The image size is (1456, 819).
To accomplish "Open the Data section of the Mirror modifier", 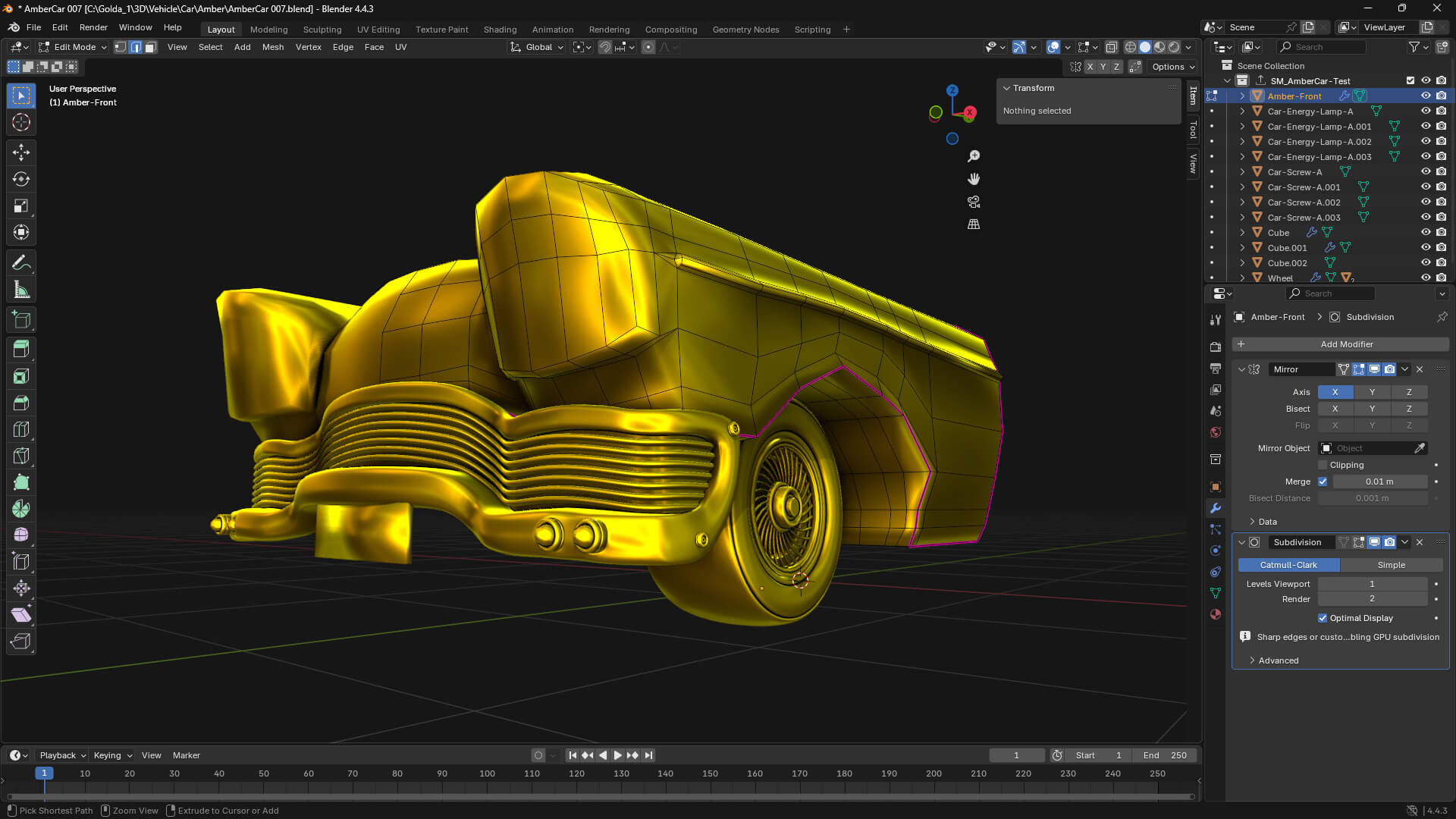I will tap(1265, 522).
